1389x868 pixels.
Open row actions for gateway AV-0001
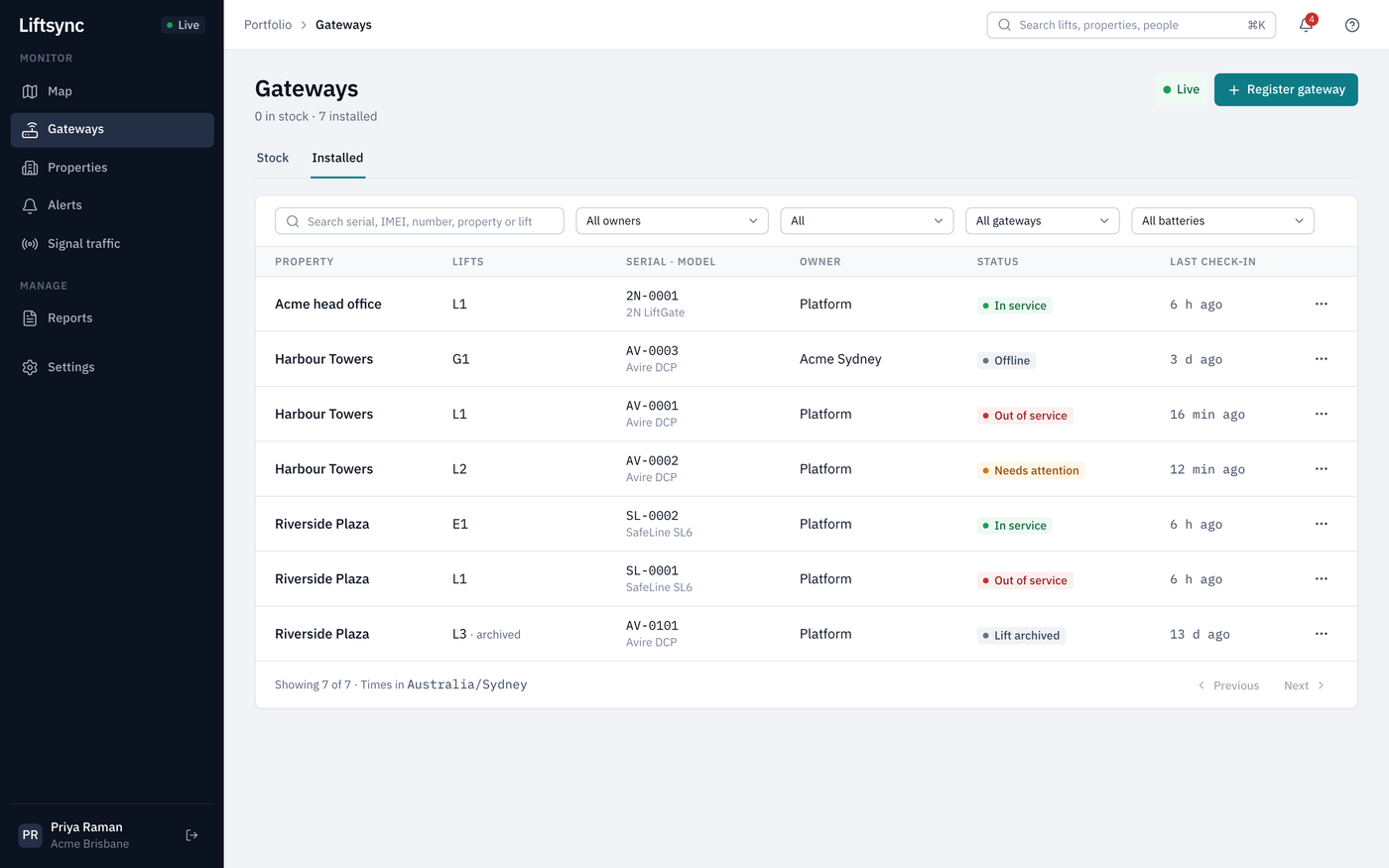click(1322, 414)
